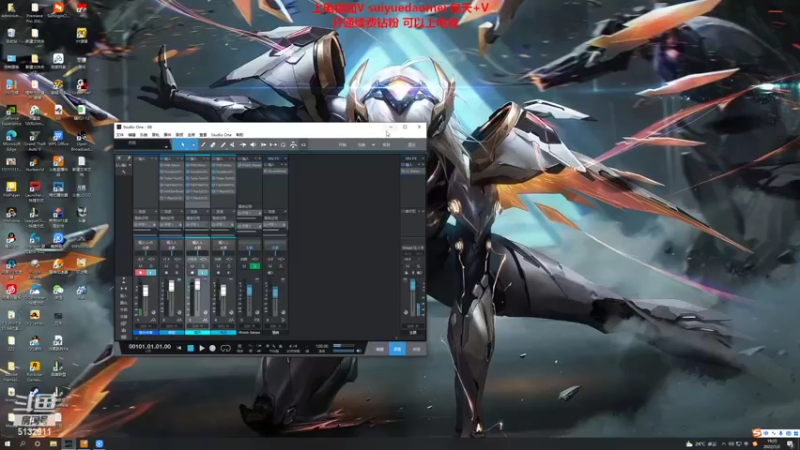Open PotPlayer desktop shortcut
The width and height of the screenshot is (800, 450).
(11, 190)
